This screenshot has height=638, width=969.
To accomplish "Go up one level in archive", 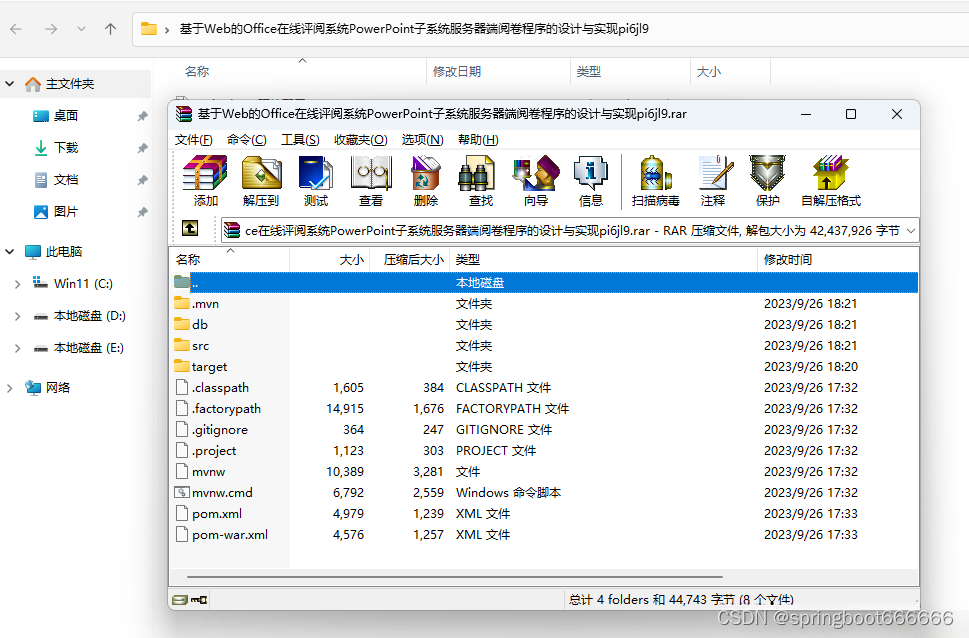I will (190, 229).
